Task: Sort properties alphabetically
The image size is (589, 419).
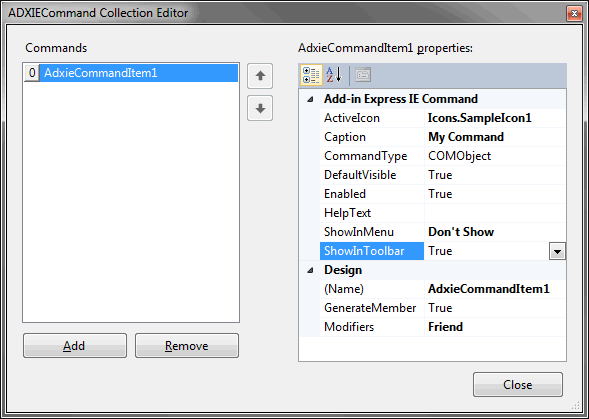Action: (334, 75)
